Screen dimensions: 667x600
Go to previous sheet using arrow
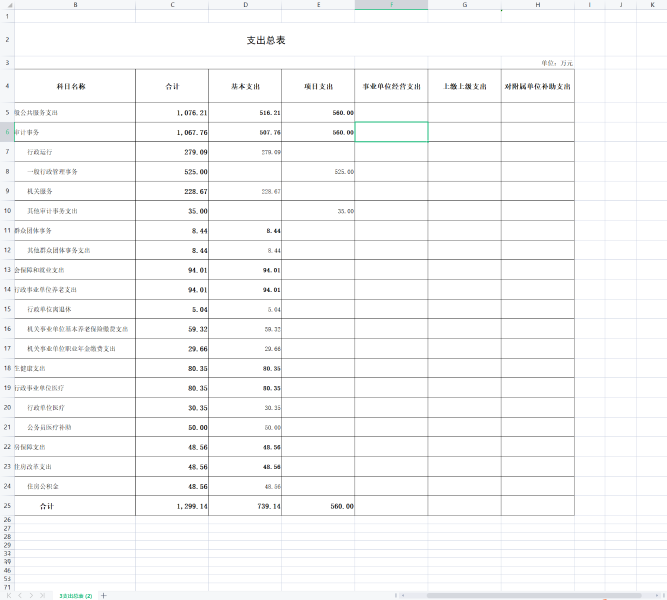(20, 595)
